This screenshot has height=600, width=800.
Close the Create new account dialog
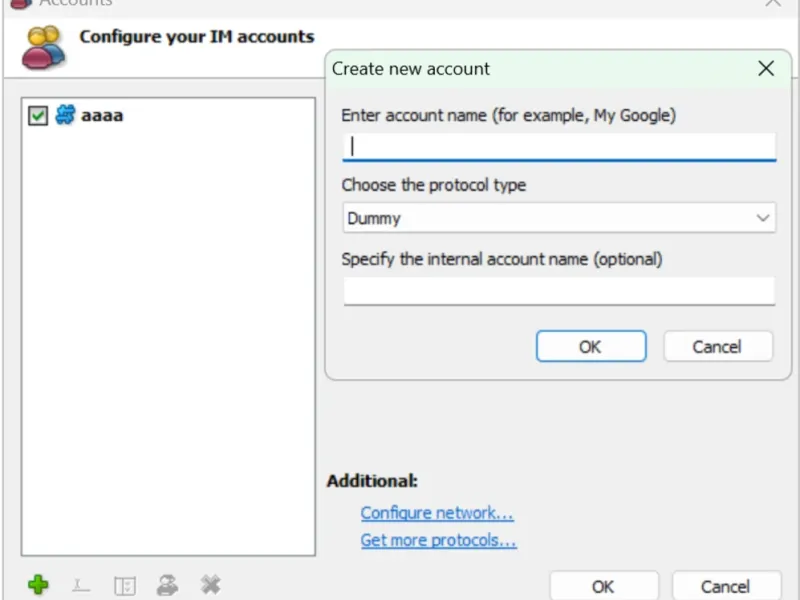(766, 68)
